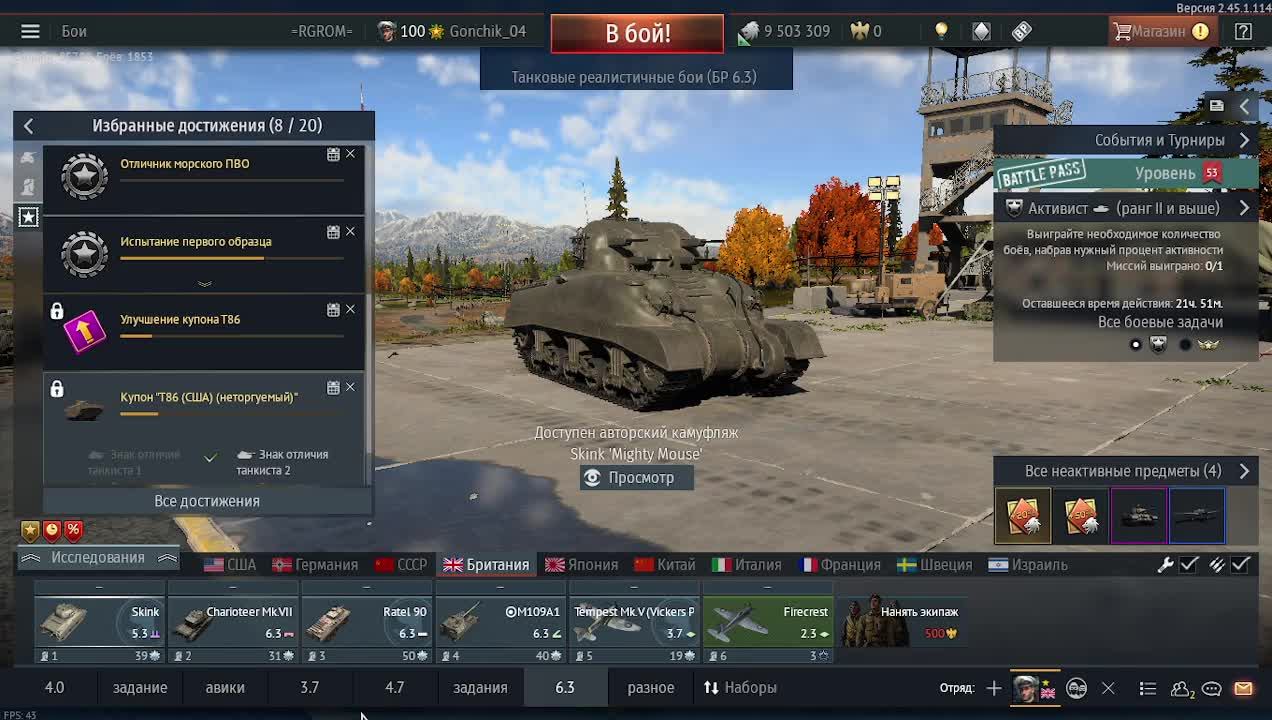Open the mail envelope icon

pos(1243,688)
